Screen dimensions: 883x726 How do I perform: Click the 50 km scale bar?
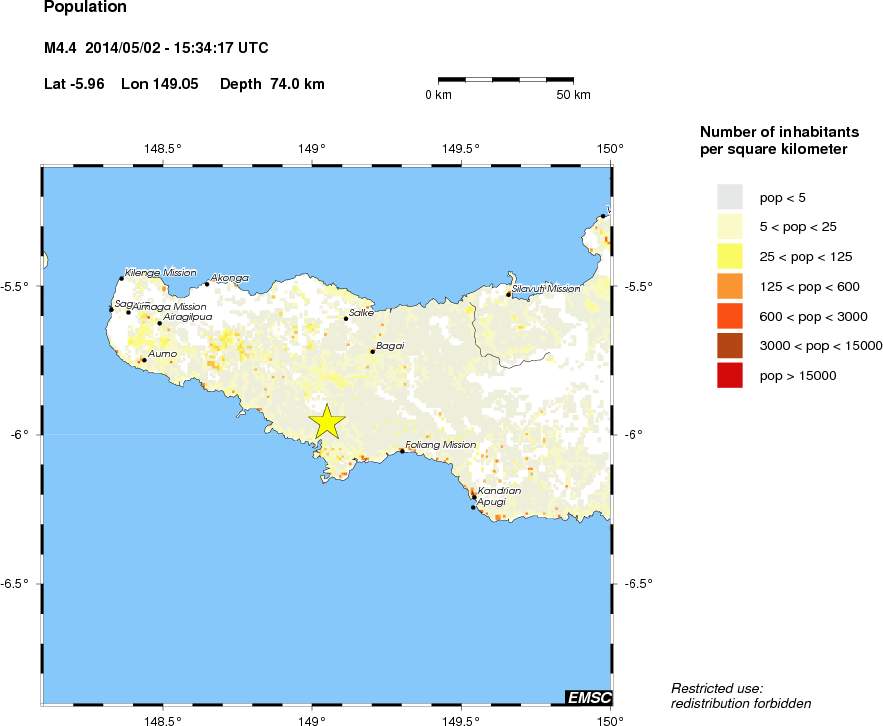point(505,78)
